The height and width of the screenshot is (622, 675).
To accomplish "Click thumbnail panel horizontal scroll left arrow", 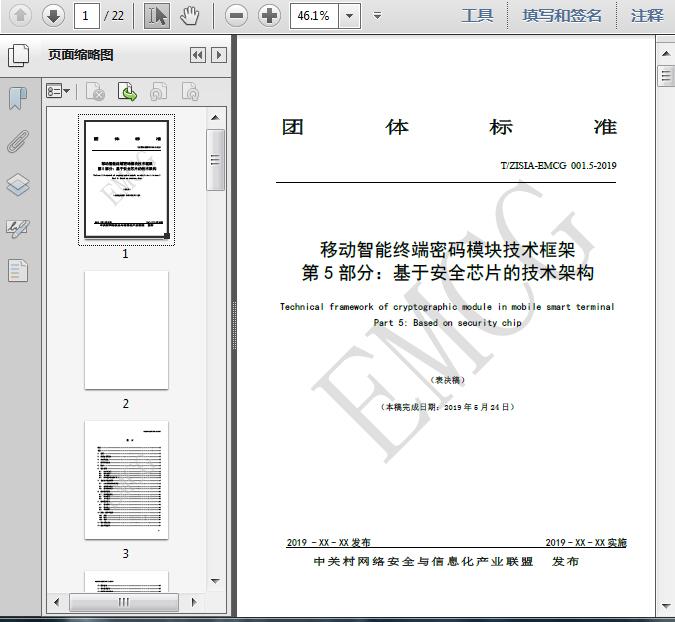I will [x=56, y=602].
